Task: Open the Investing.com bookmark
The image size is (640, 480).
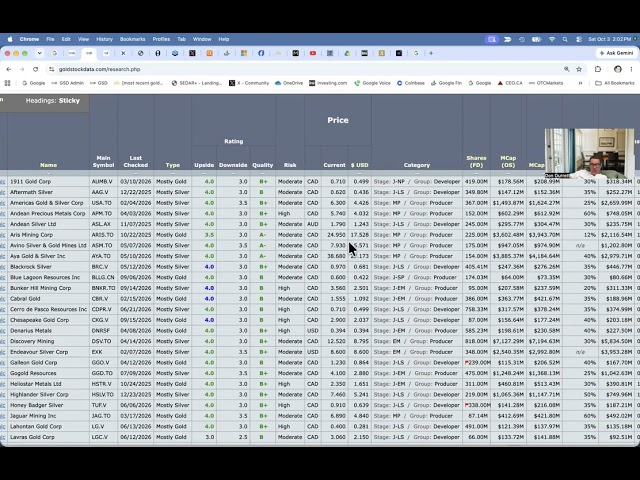Action: coord(328,83)
